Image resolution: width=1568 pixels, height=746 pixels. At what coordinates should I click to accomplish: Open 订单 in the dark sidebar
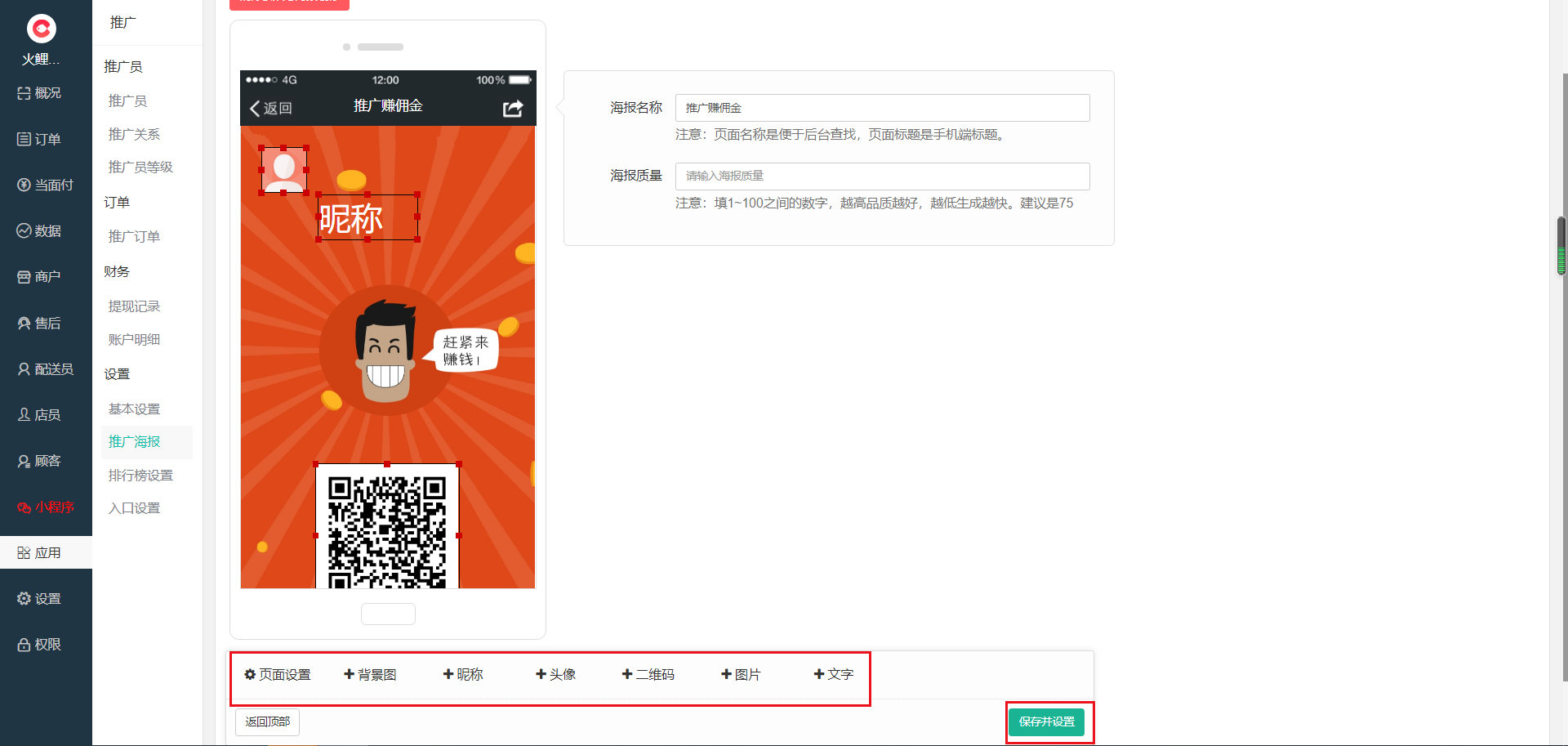(x=39, y=139)
